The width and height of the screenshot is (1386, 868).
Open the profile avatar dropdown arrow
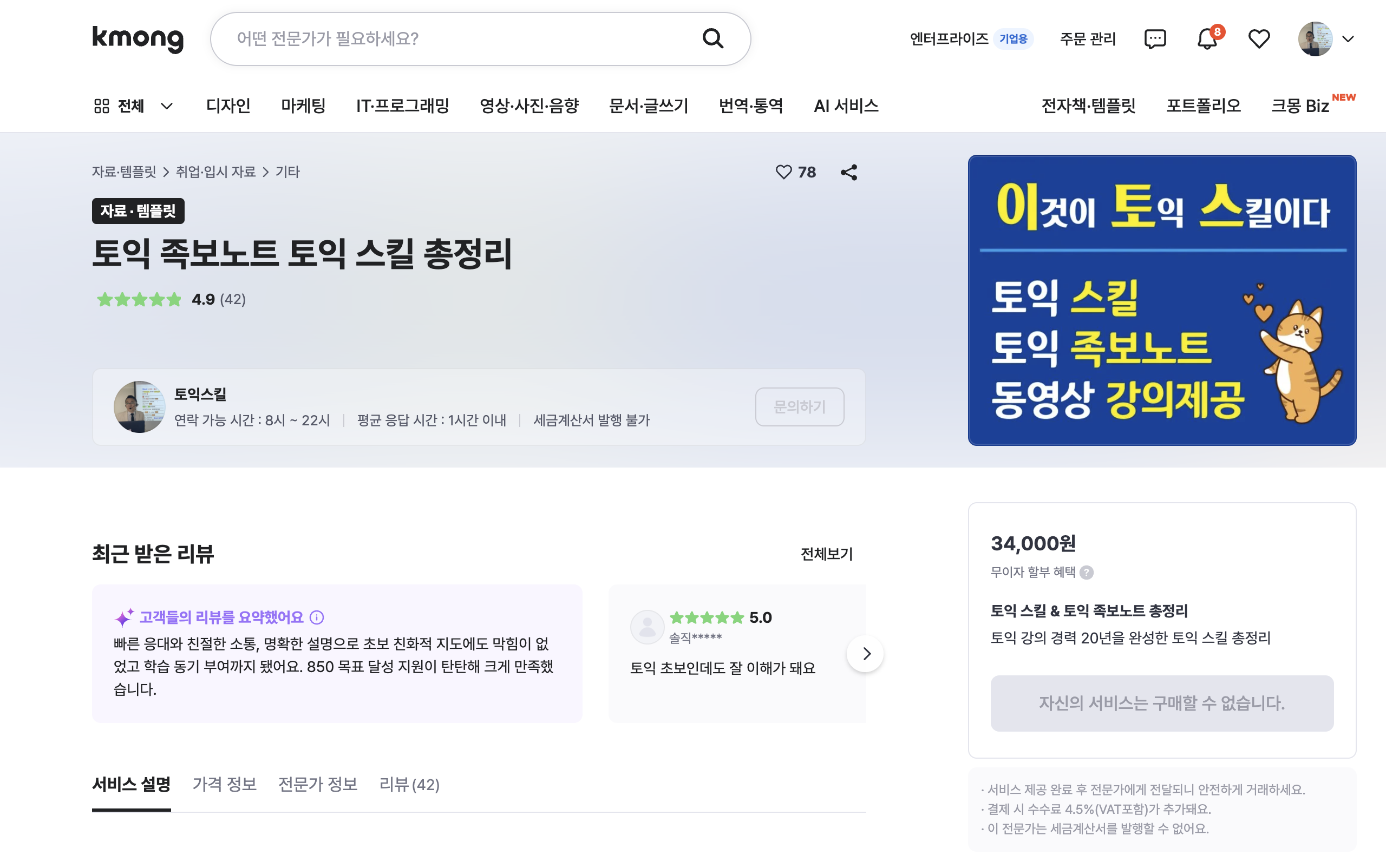[x=1348, y=39]
